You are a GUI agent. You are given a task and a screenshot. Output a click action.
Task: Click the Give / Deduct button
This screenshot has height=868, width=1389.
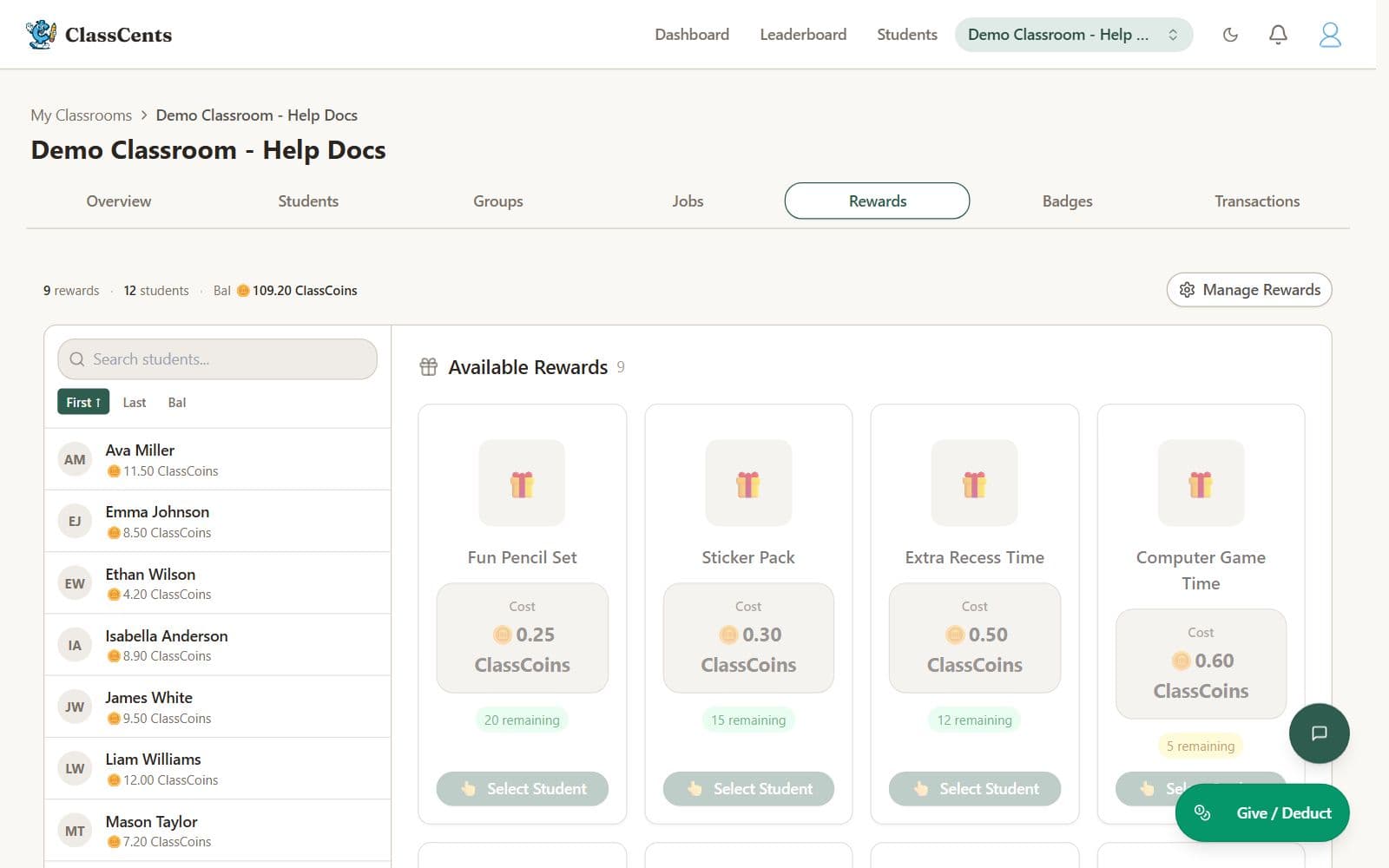1262,812
